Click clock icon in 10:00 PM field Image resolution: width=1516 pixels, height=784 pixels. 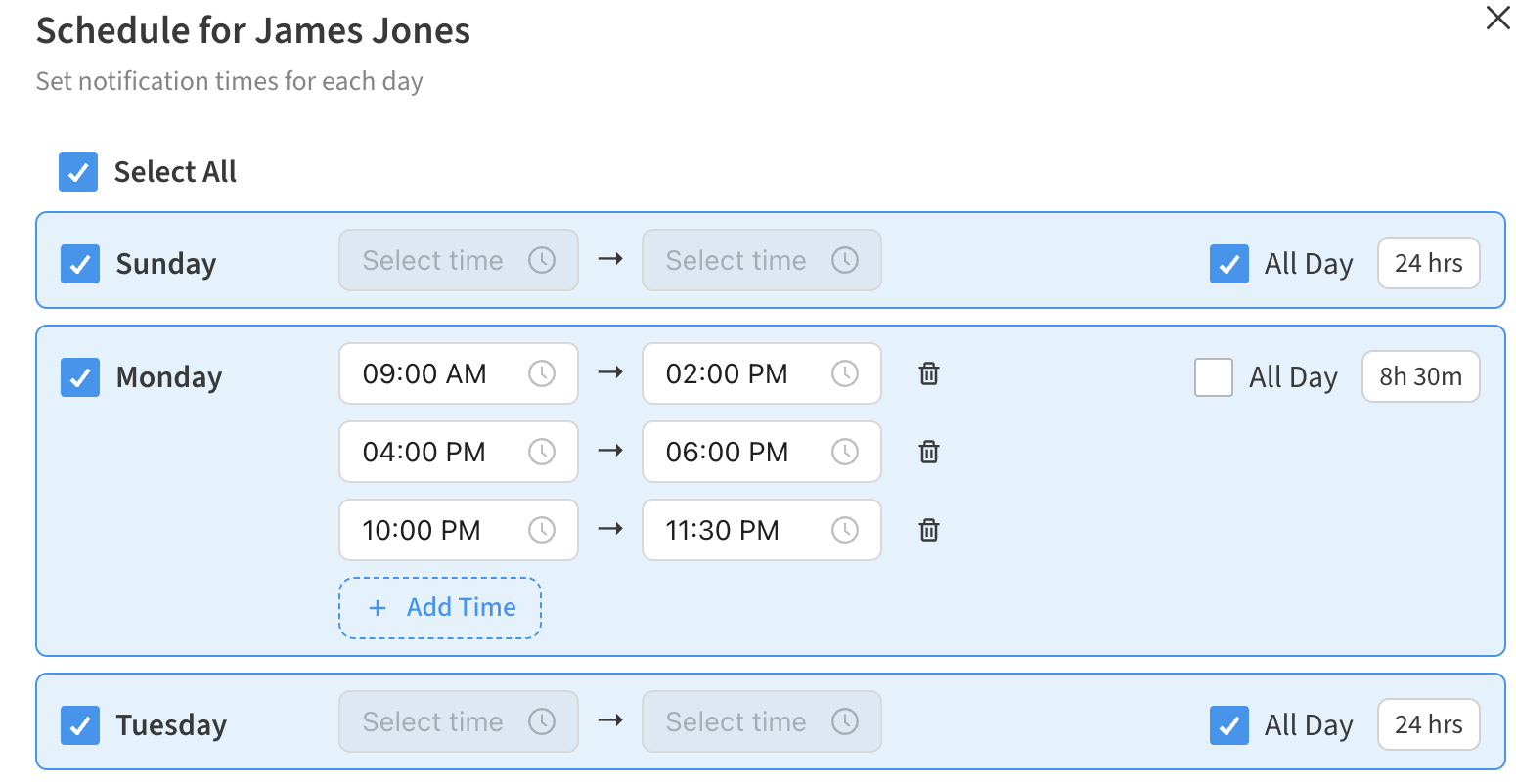tap(542, 530)
